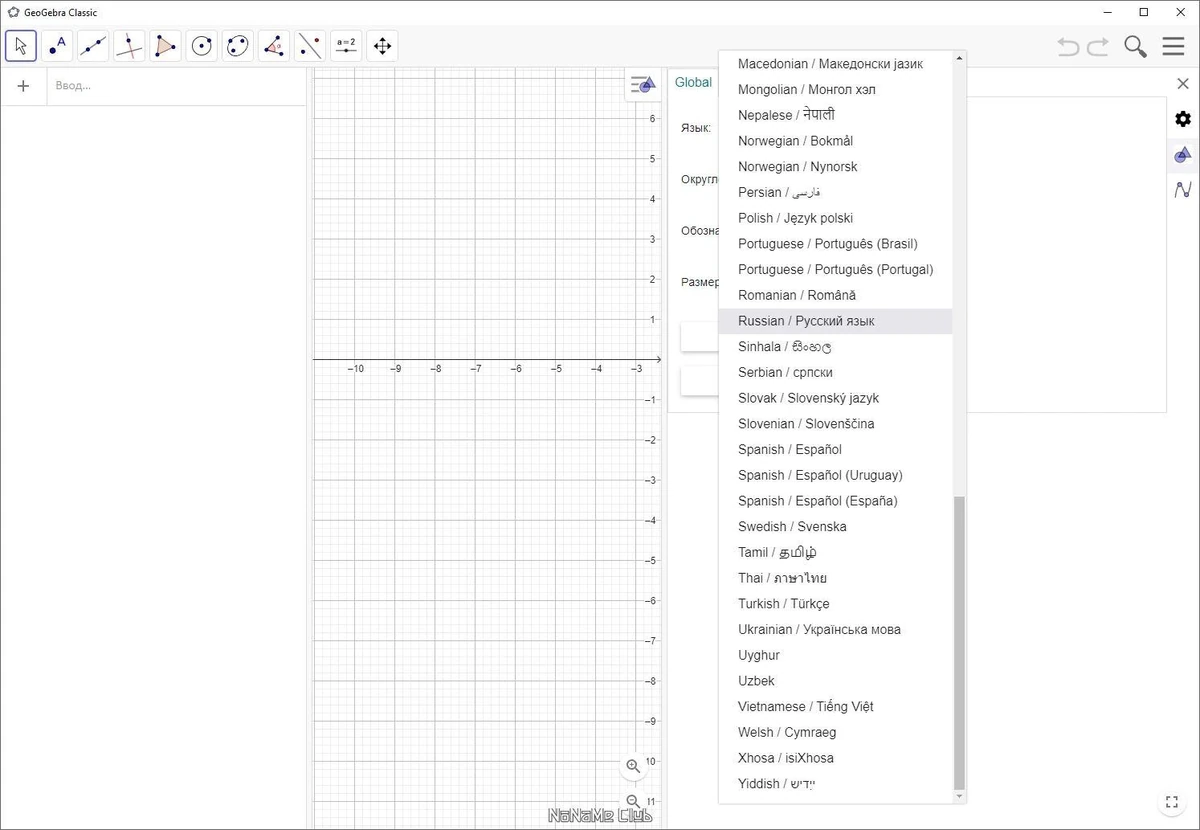
Task: Choose Vietnamese / Tiếng Việt
Action: tap(835, 707)
